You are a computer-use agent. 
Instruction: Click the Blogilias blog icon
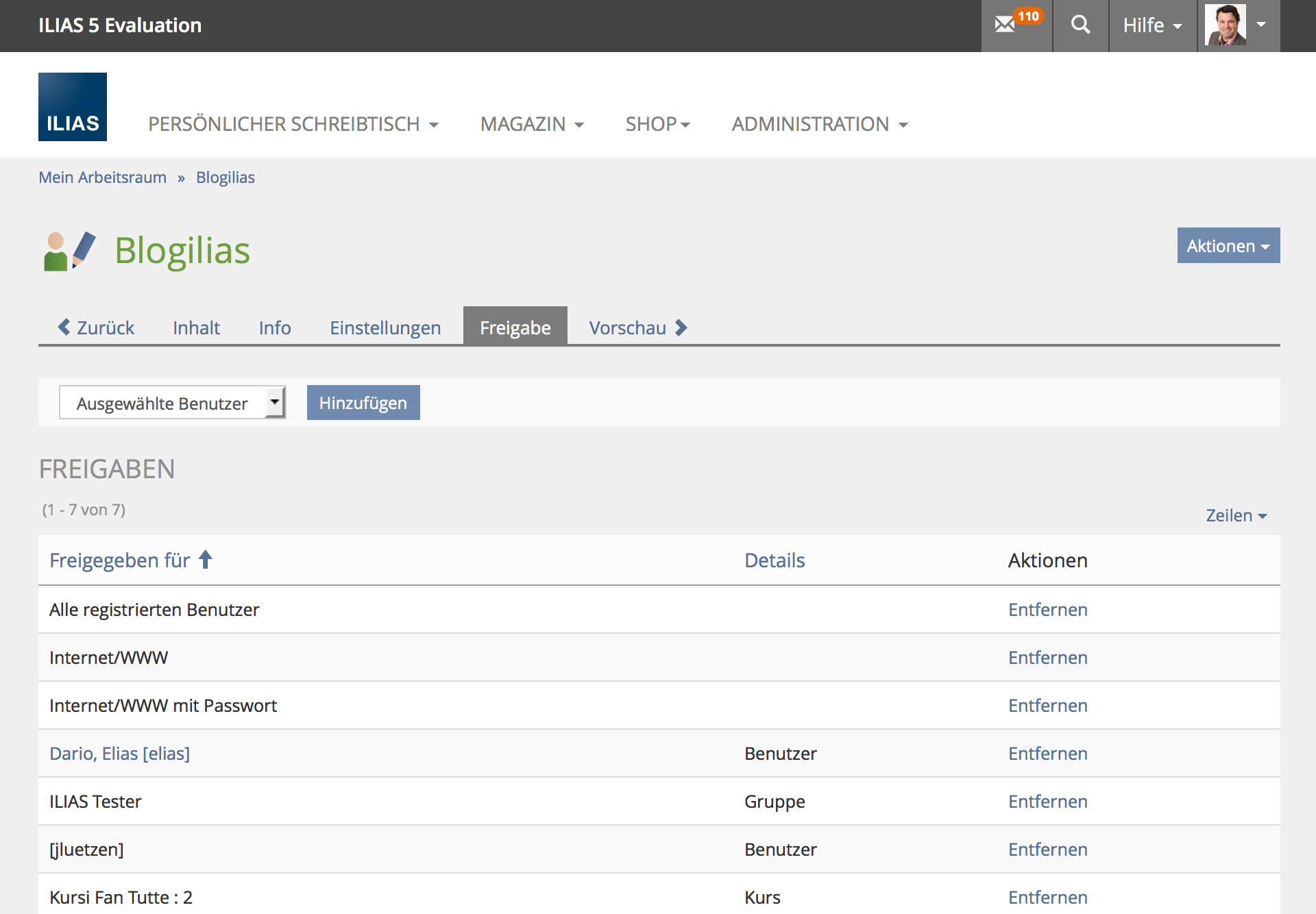pyautogui.click(x=69, y=251)
